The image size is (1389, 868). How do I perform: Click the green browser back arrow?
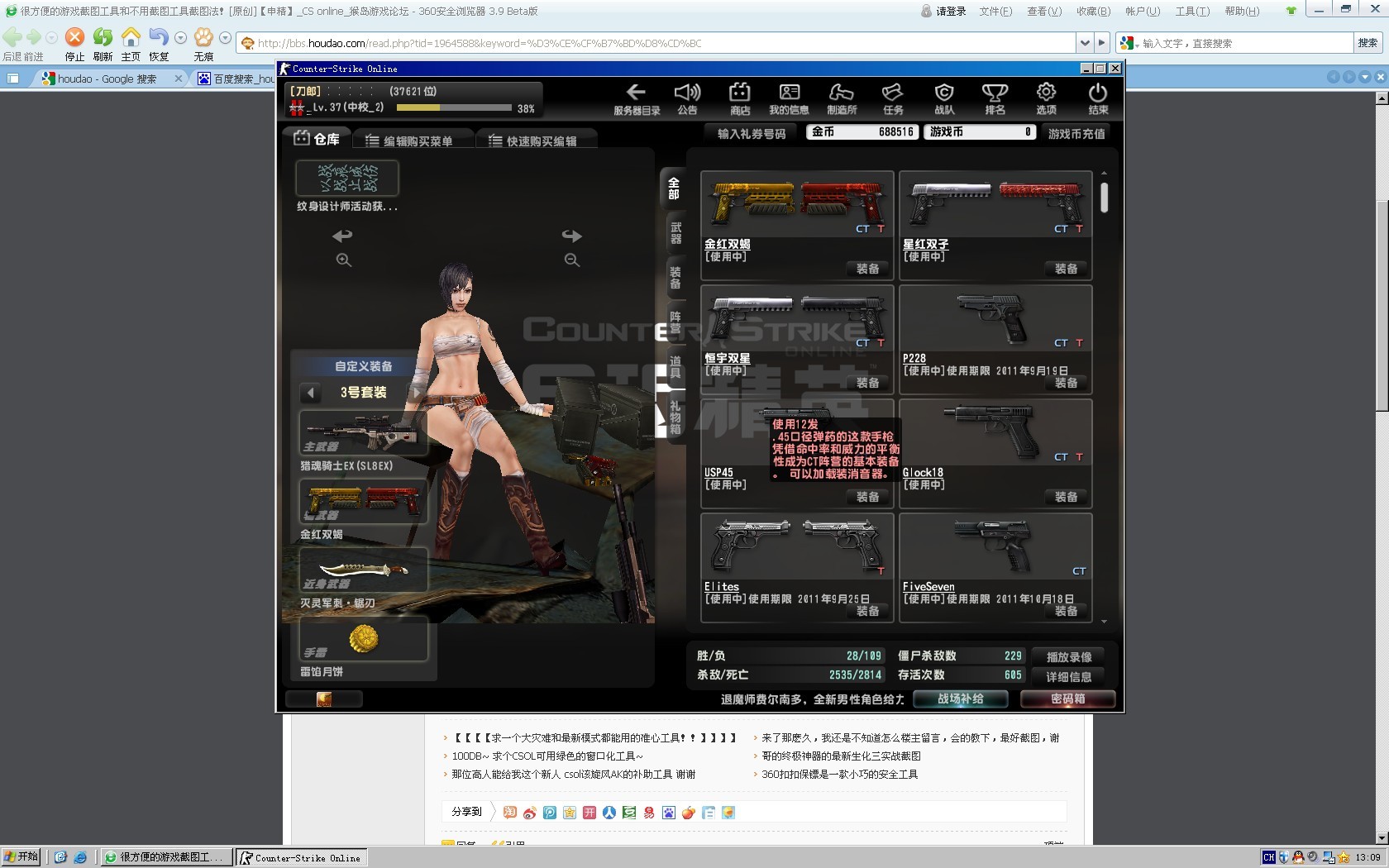coord(12,37)
